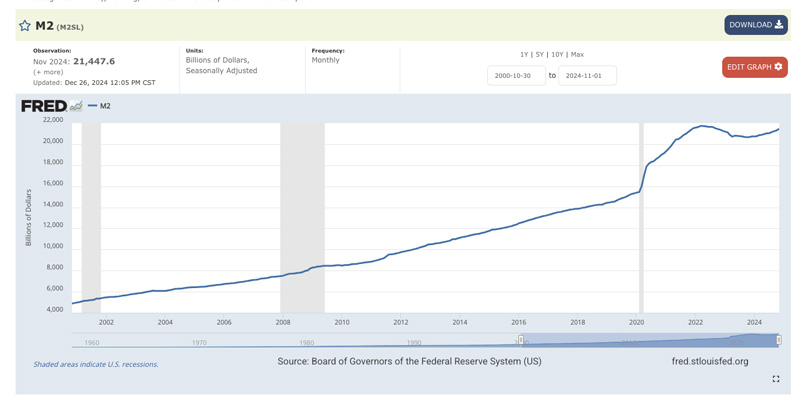Viewport: 800px width, 400px height.
Task: Click the M2 line peak near 2022
Action: 704,126
